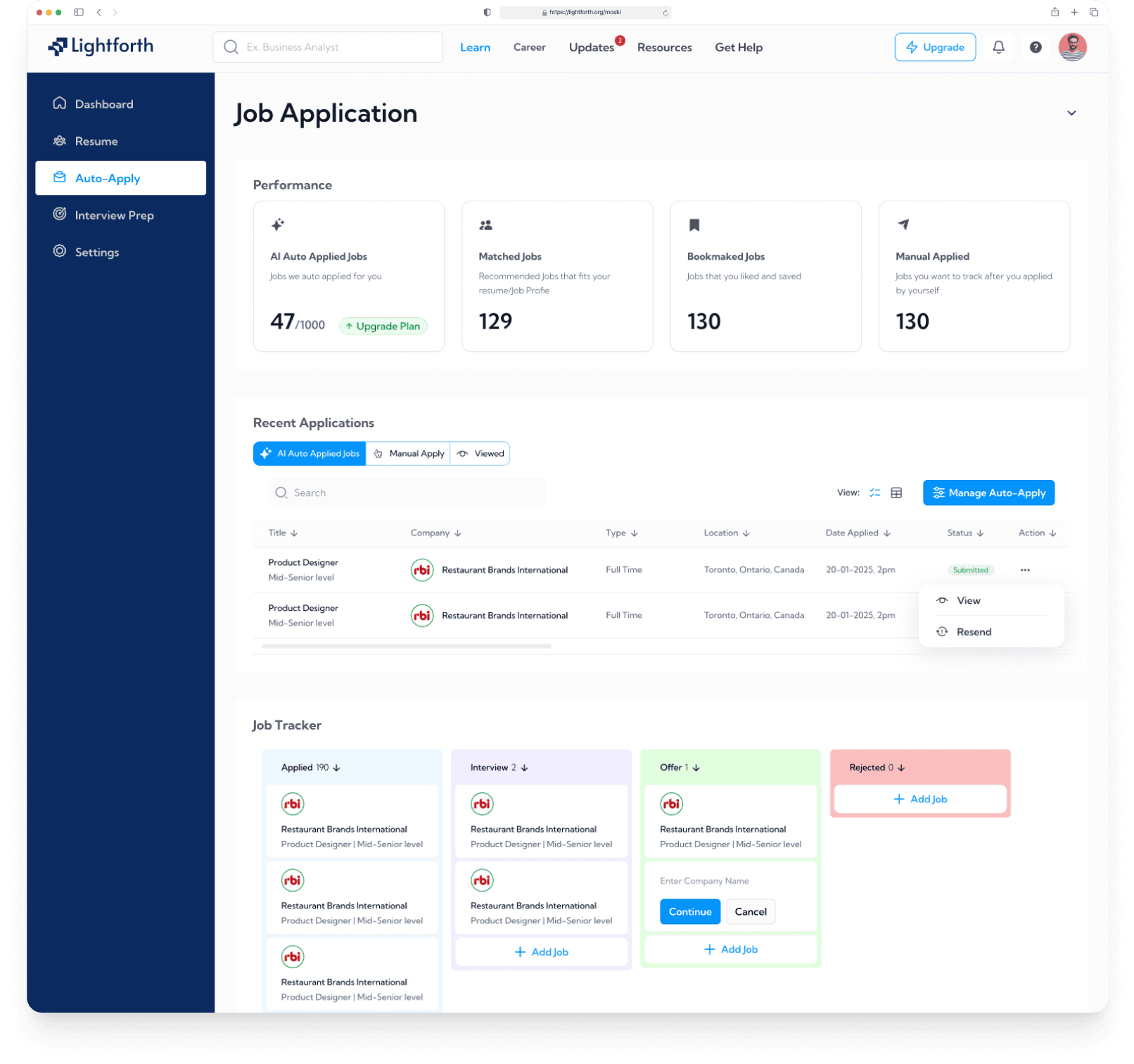Switch to list view layout
This screenshot has width=1134, height=1064.
click(874, 493)
